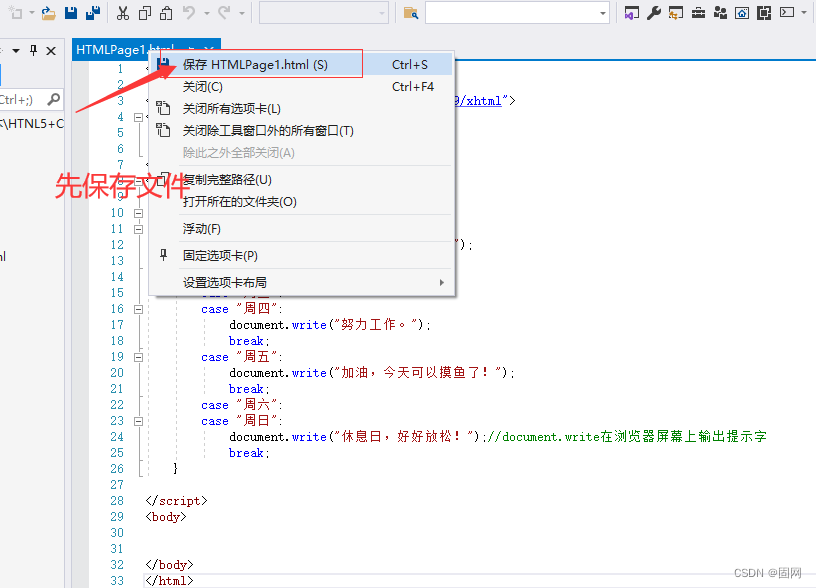Viewport: 816px width, 588px height.
Task: Choose 保存 HTMLPage1.html (S) in context menu
Action: 302,65
